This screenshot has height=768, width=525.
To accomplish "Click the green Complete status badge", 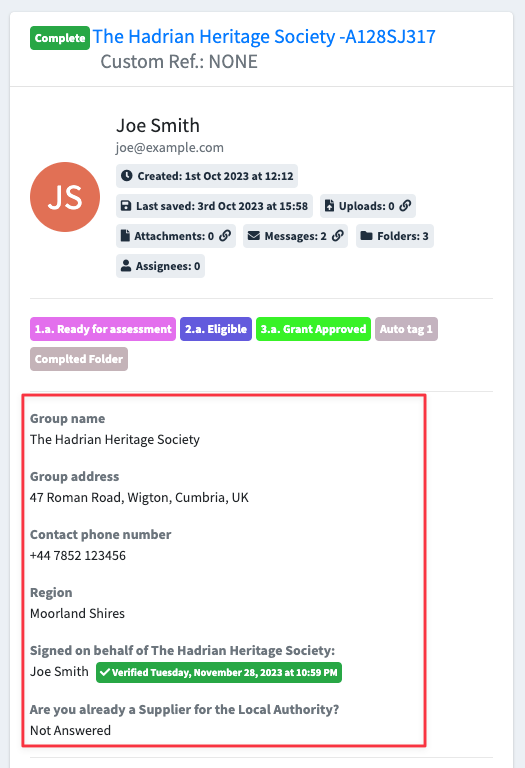I will tap(60, 38).
